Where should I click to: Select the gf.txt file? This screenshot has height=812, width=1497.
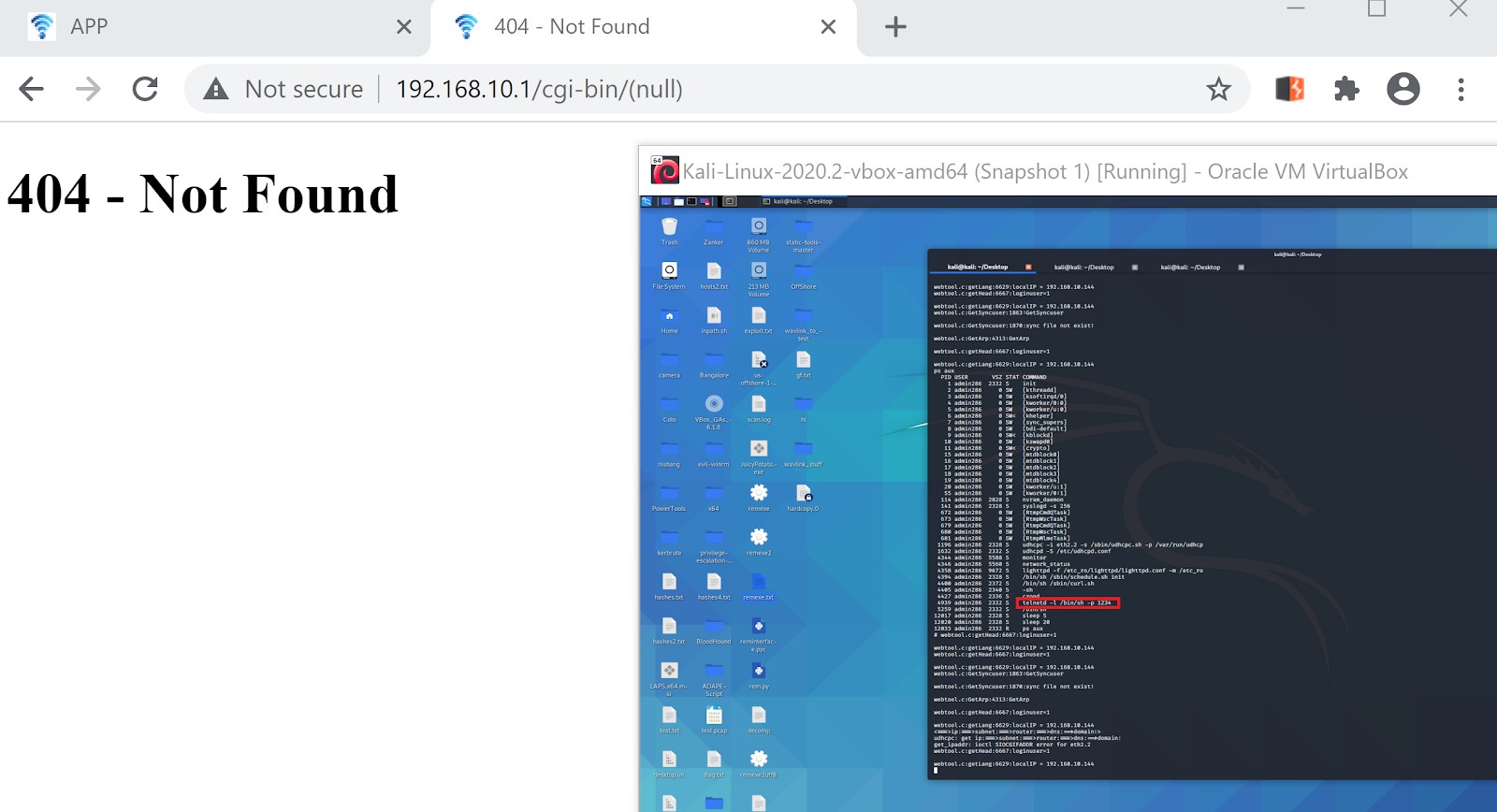pos(803,364)
